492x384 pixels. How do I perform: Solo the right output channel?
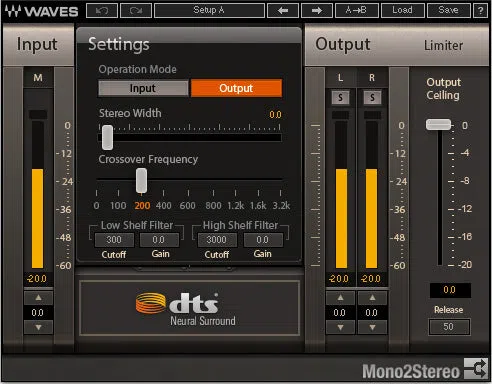[x=372, y=98]
